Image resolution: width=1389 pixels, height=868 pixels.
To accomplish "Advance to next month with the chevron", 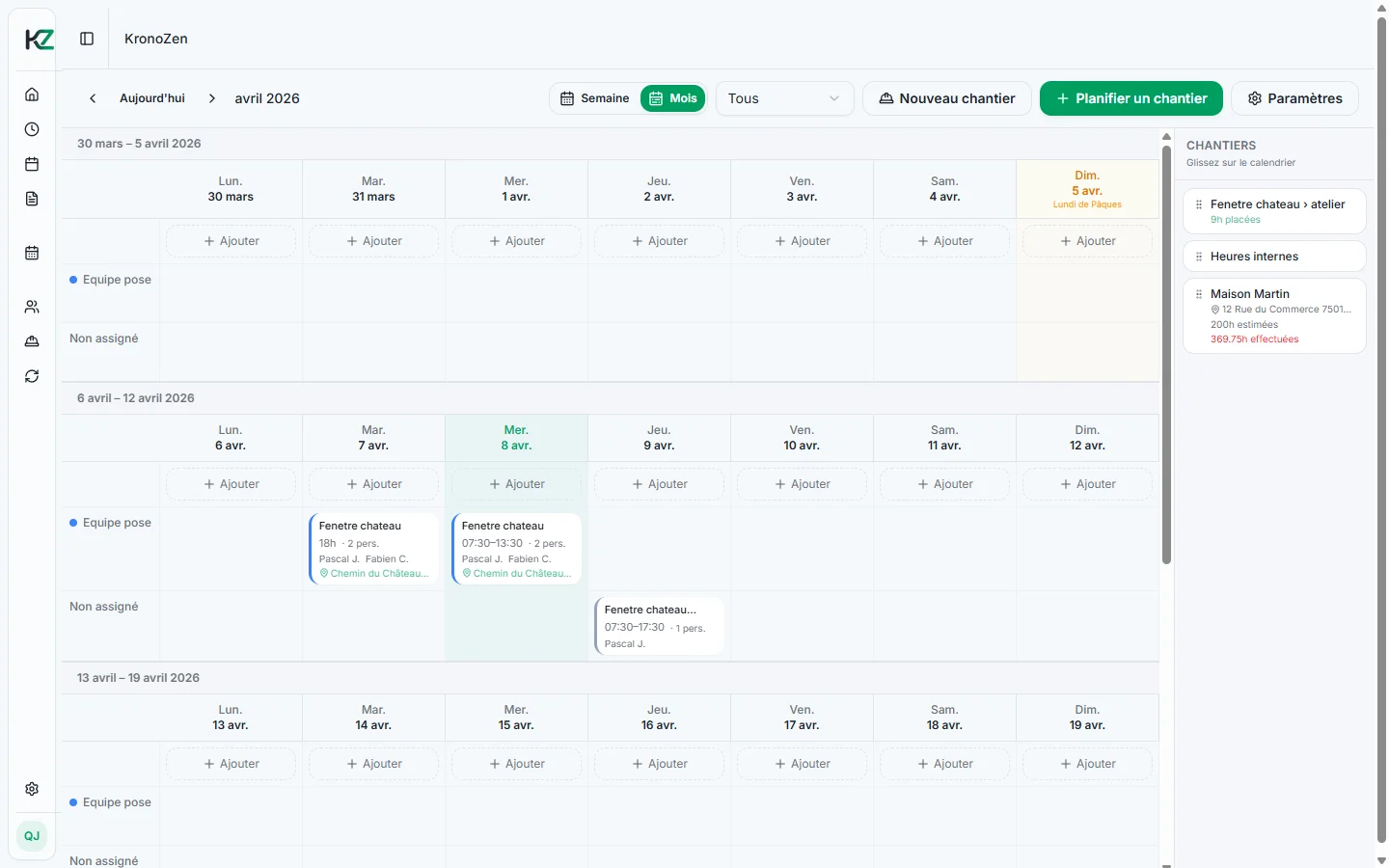I will tap(211, 98).
